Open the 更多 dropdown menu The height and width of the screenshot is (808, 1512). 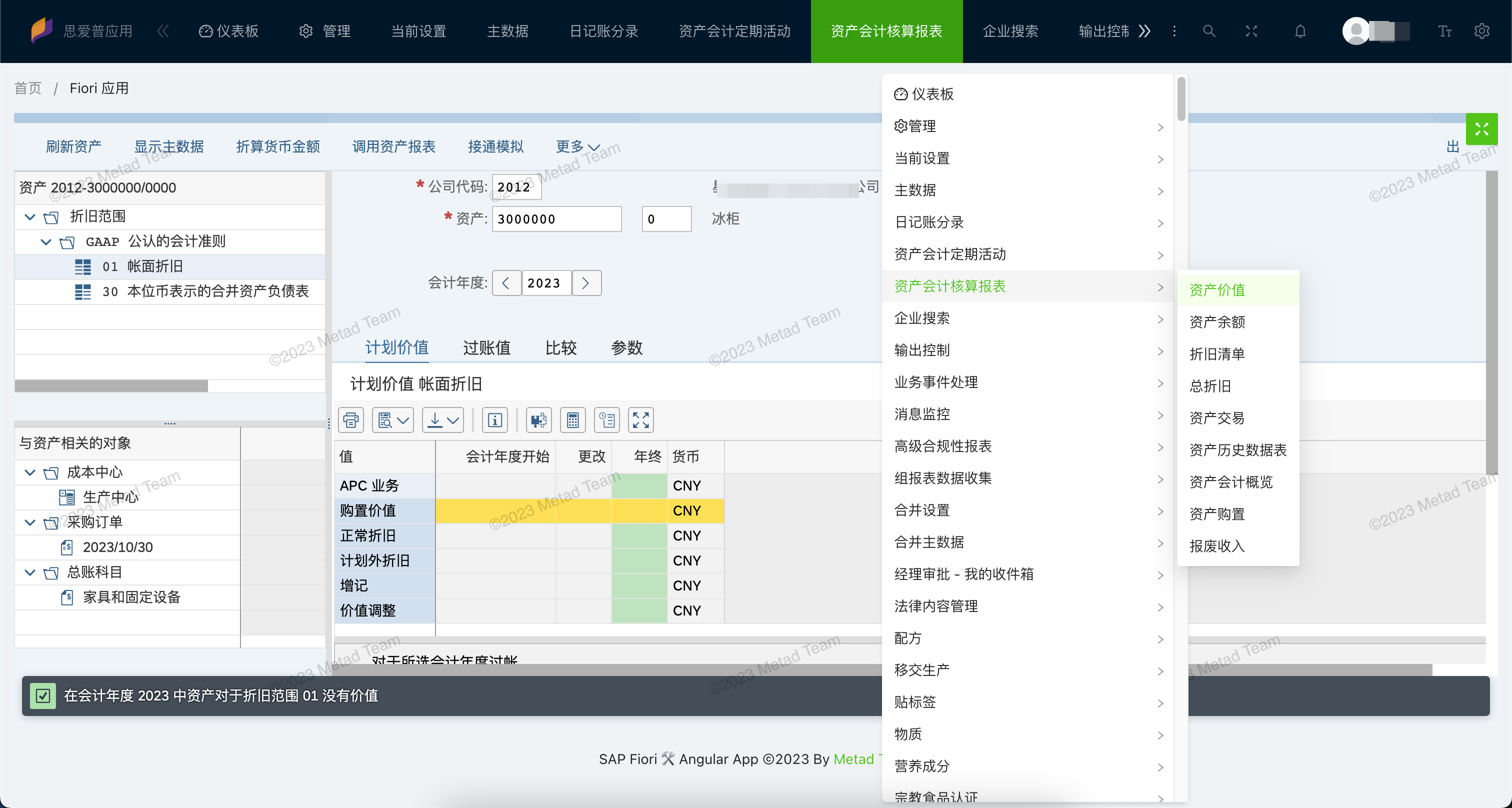pyautogui.click(x=577, y=146)
